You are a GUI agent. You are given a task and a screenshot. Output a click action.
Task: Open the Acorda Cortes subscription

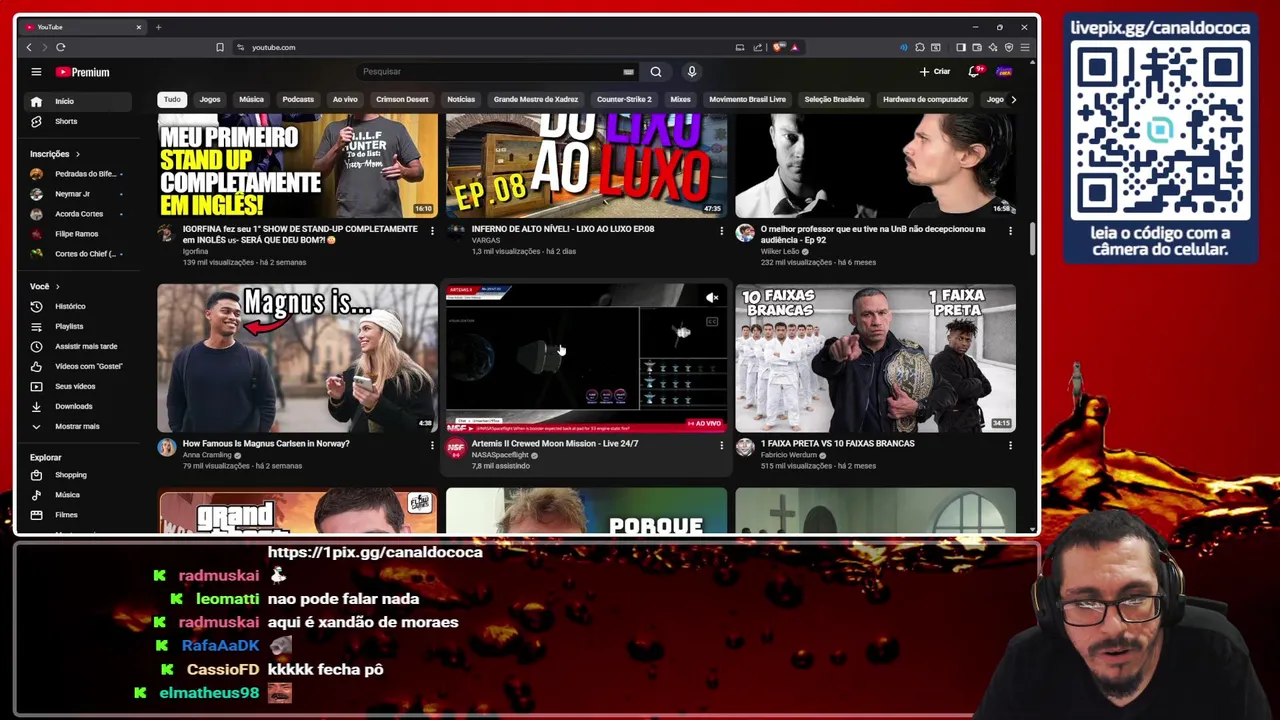tap(78, 214)
